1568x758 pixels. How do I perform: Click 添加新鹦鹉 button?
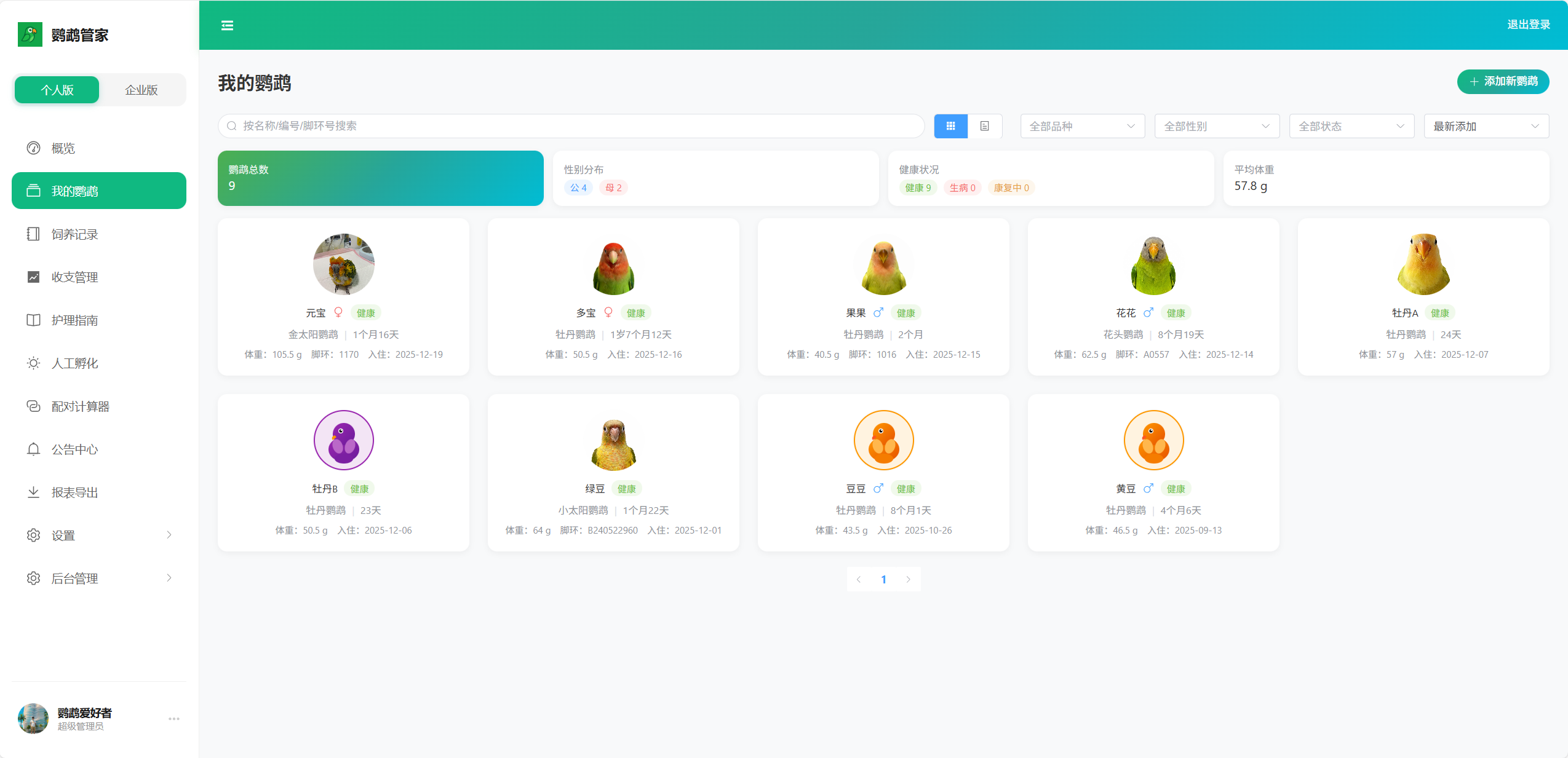1503,82
